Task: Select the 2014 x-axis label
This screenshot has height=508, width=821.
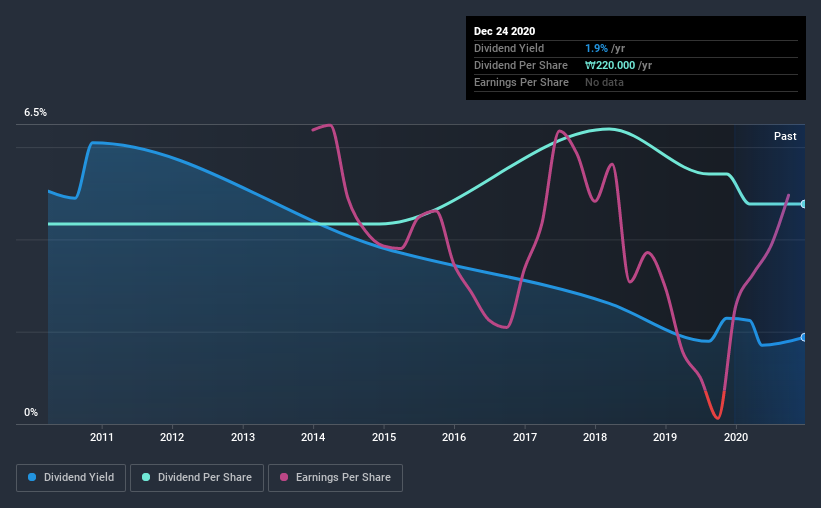Action: click(x=313, y=437)
